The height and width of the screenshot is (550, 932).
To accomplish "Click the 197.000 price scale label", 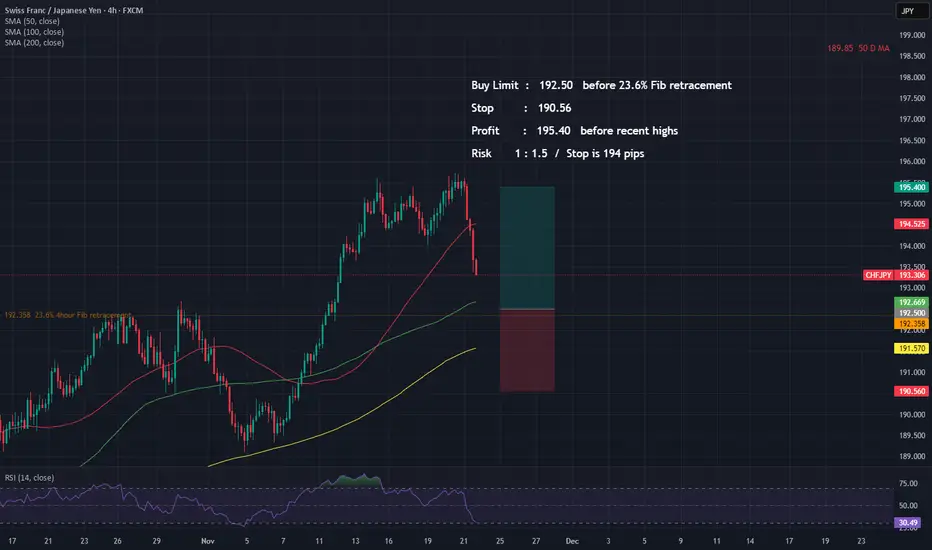I will [912, 120].
